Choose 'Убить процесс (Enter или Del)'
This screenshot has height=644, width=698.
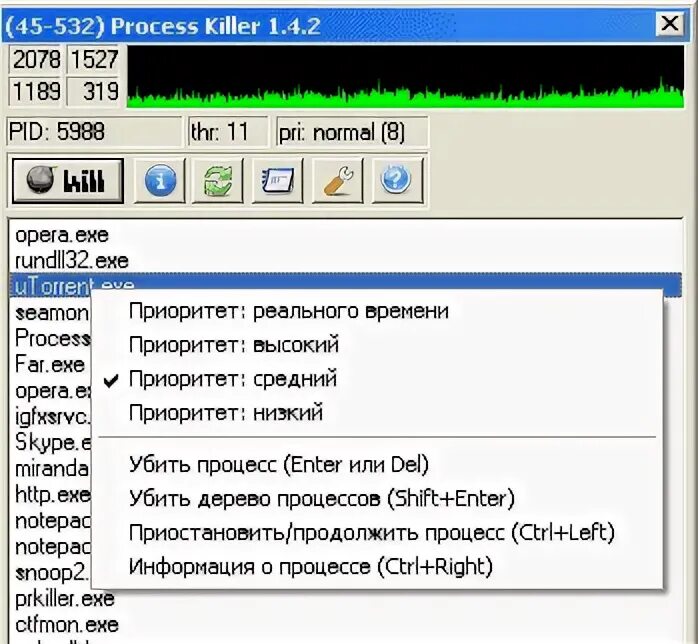(377, 465)
